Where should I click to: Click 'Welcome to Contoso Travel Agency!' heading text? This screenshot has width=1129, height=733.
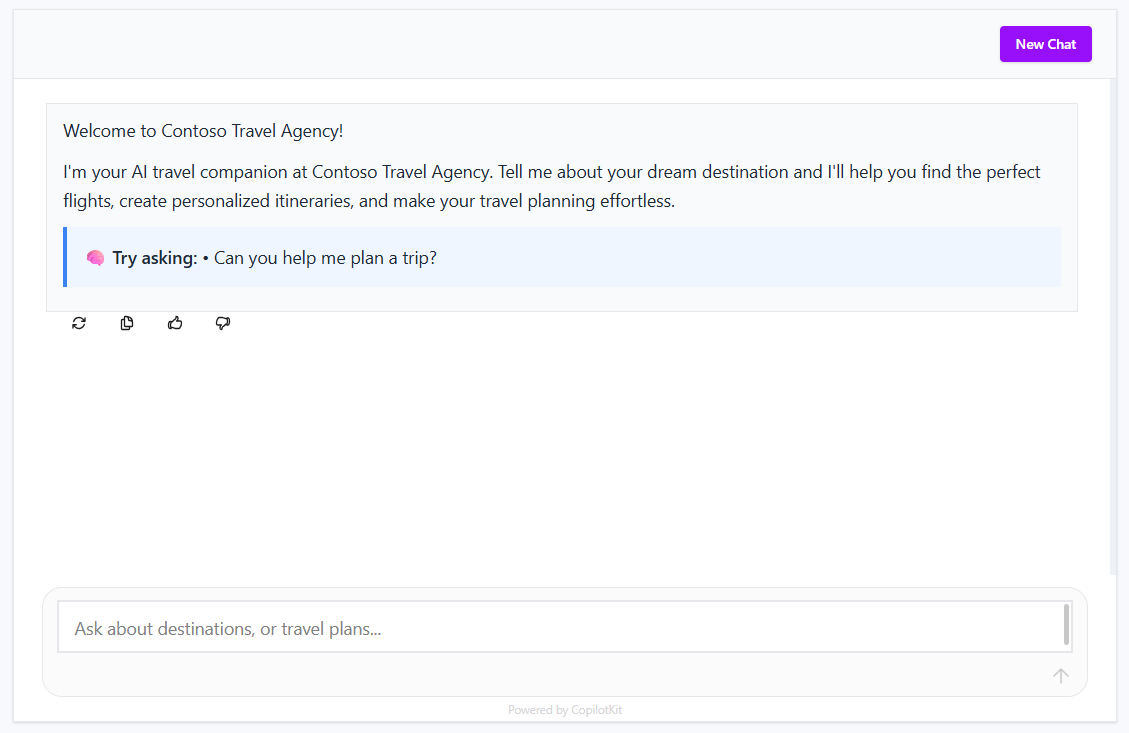[203, 131]
